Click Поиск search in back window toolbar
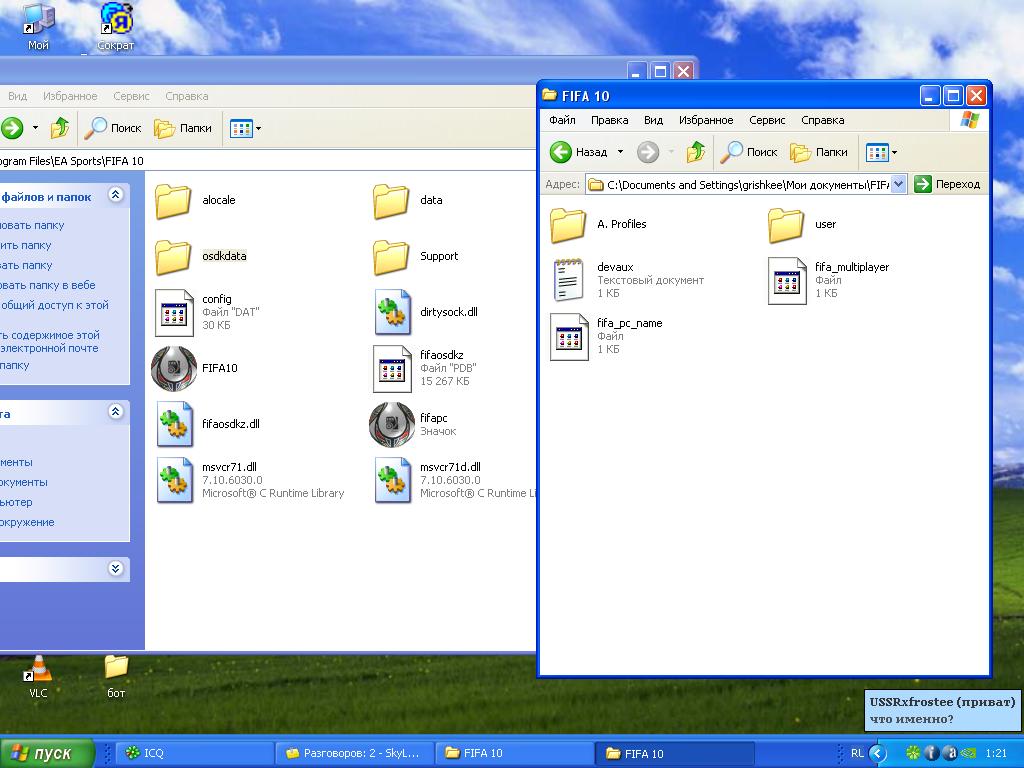The image size is (1024, 768). pyautogui.click(x=113, y=128)
